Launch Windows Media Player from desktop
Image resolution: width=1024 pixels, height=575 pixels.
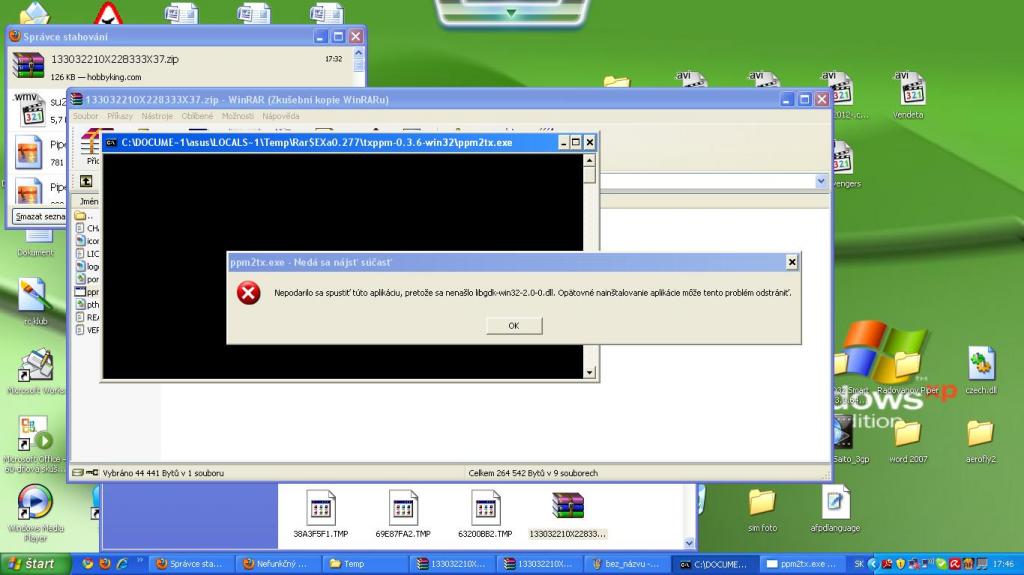(35, 505)
